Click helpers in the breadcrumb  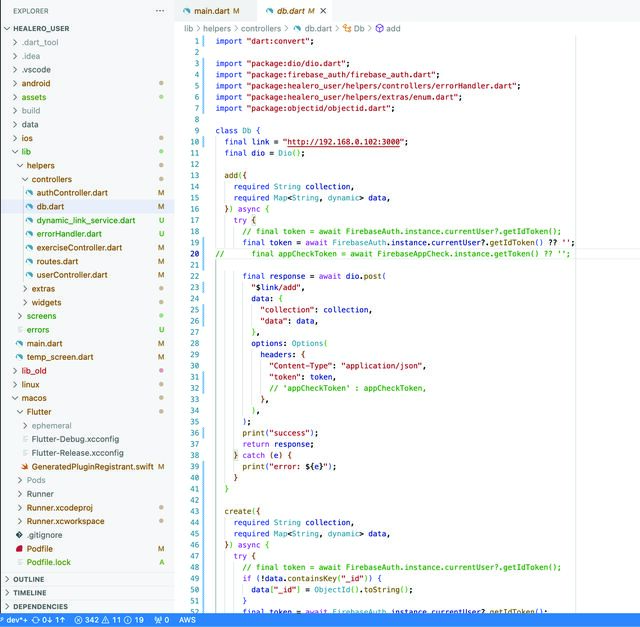[217, 29]
